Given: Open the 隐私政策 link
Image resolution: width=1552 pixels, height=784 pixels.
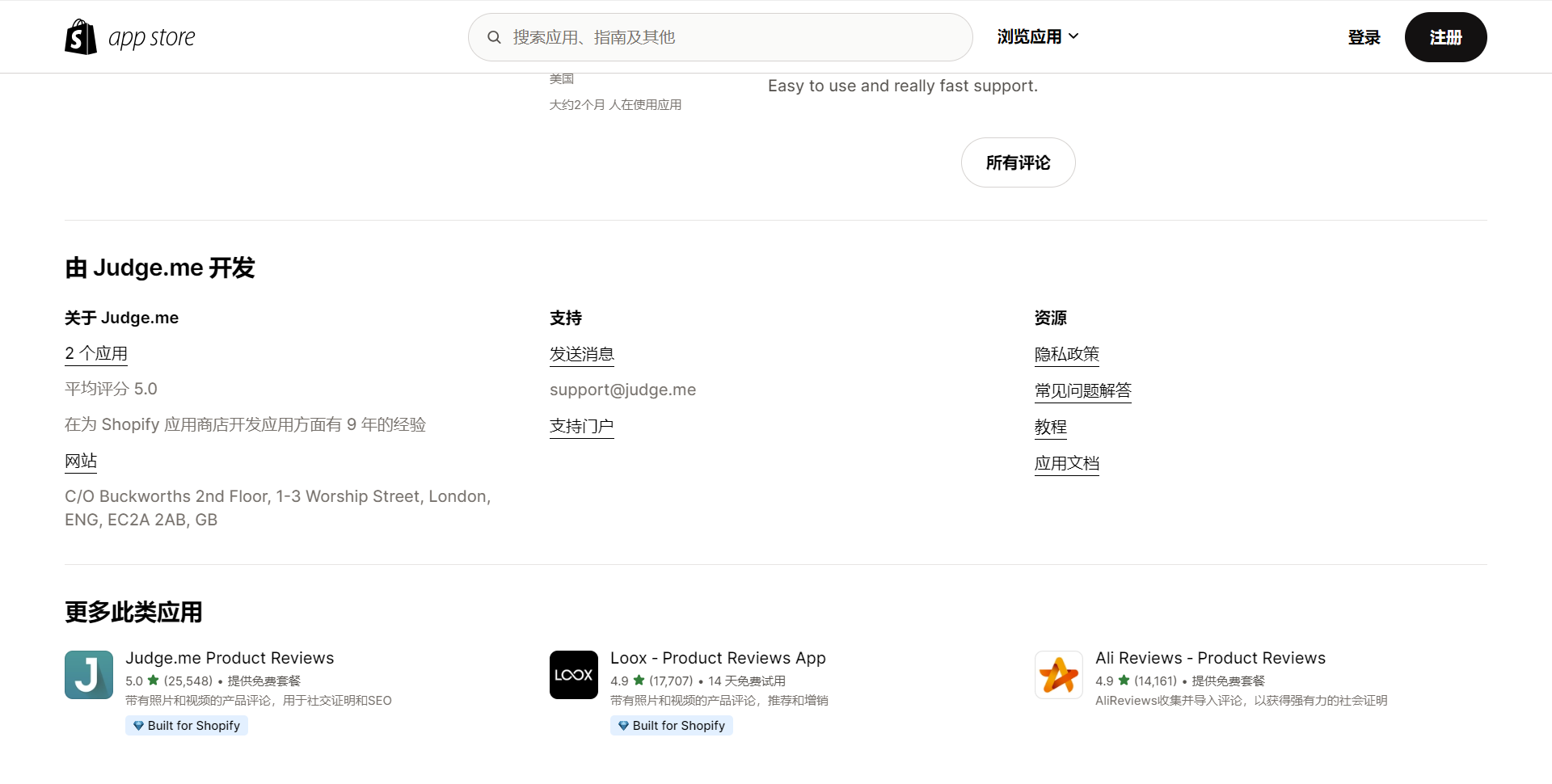Looking at the screenshot, I should (x=1067, y=354).
